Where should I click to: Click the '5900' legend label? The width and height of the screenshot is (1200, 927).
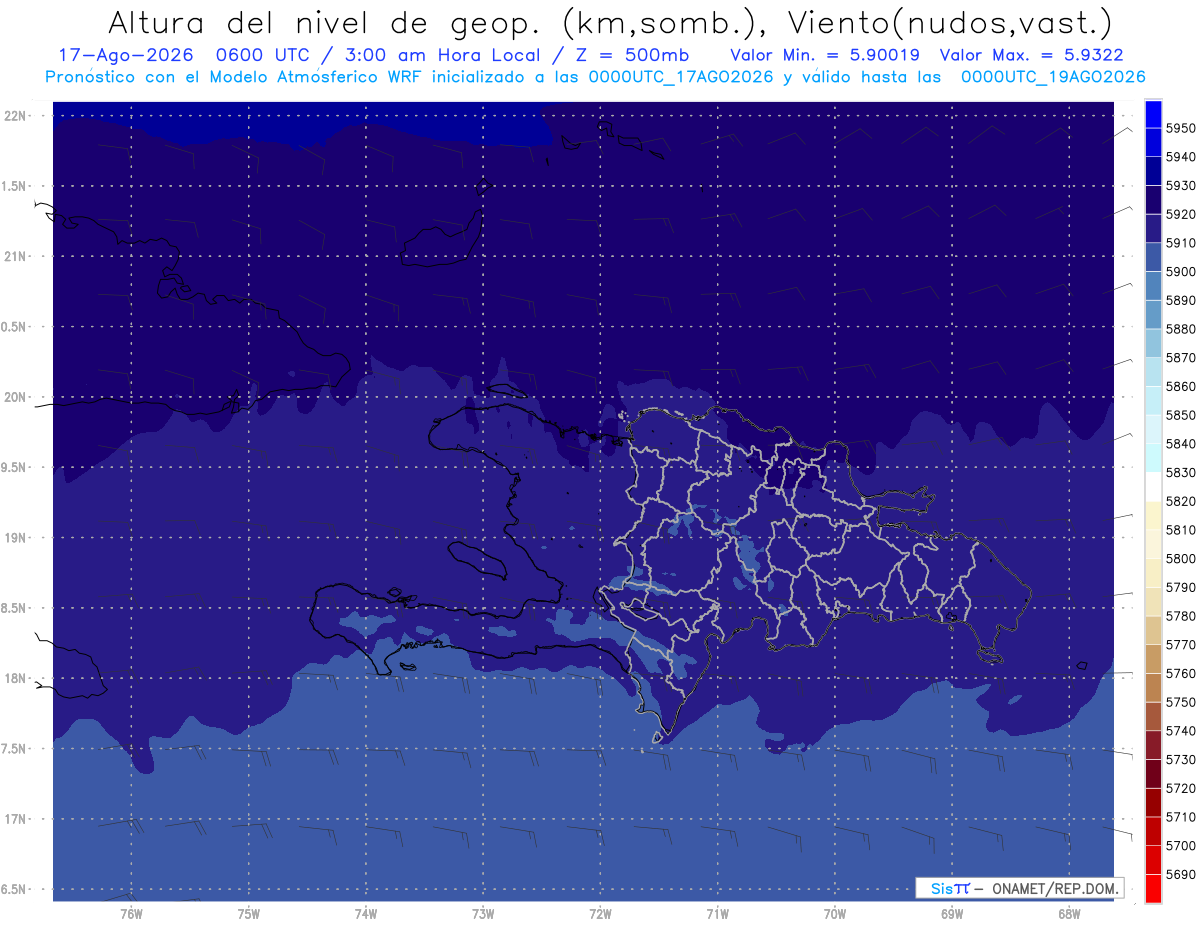click(1181, 272)
